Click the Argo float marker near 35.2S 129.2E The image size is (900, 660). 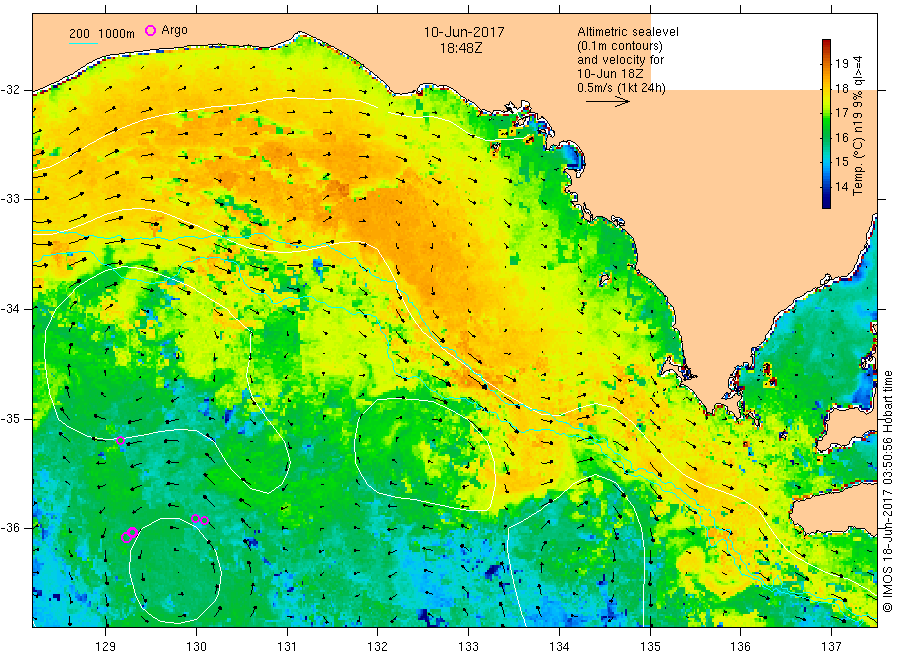tap(121, 441)
